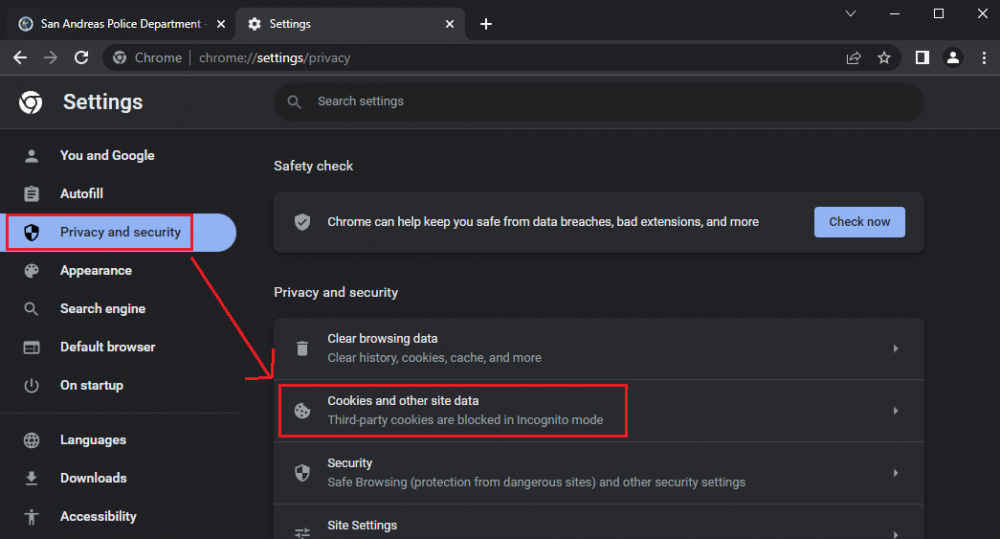This screenshot has width=1000, height=539.
Task: Click the Chrome logo next to Settings title
Action: [31, 102]
